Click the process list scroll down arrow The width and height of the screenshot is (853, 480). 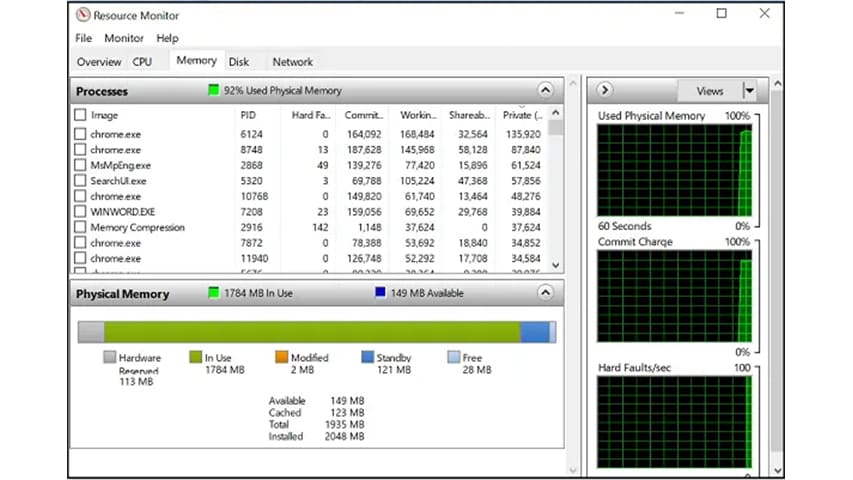click(555, 265)
